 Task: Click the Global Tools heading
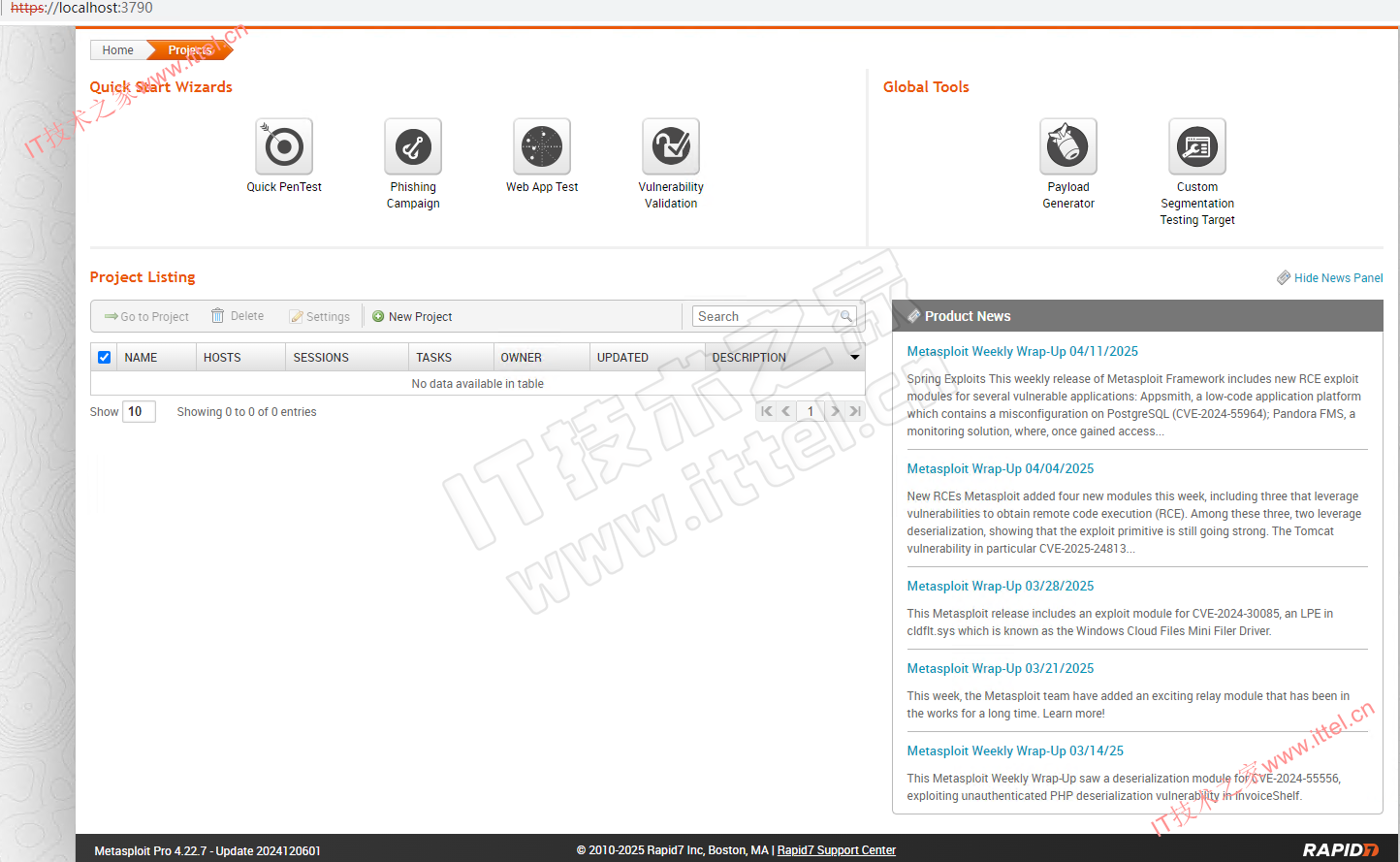coord(926,86)
